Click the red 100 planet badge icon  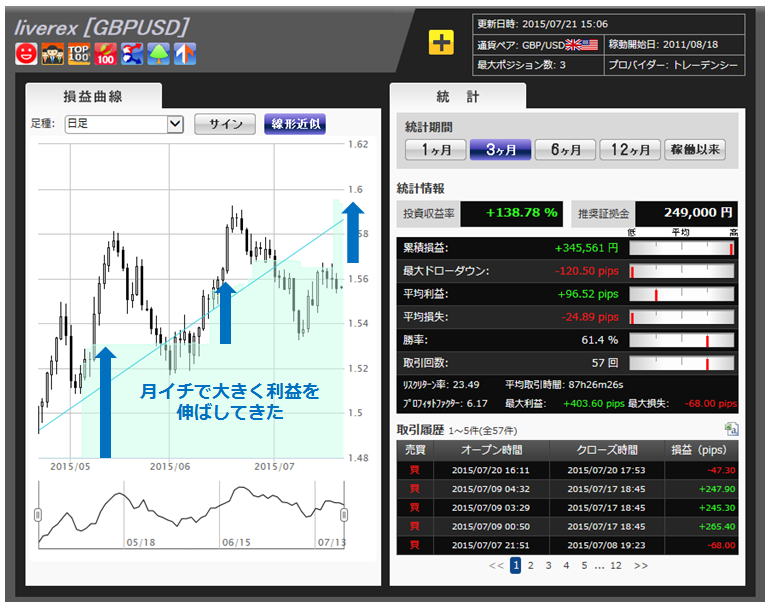click(106, 53)
